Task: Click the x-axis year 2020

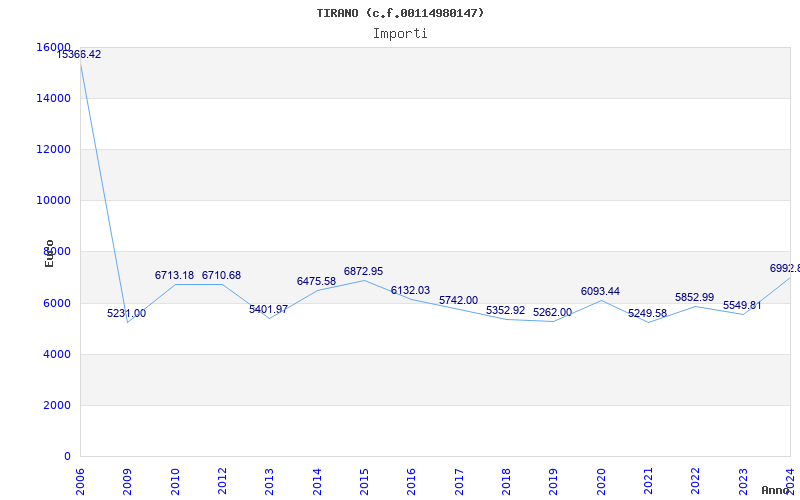Action: tap(601, 481)
